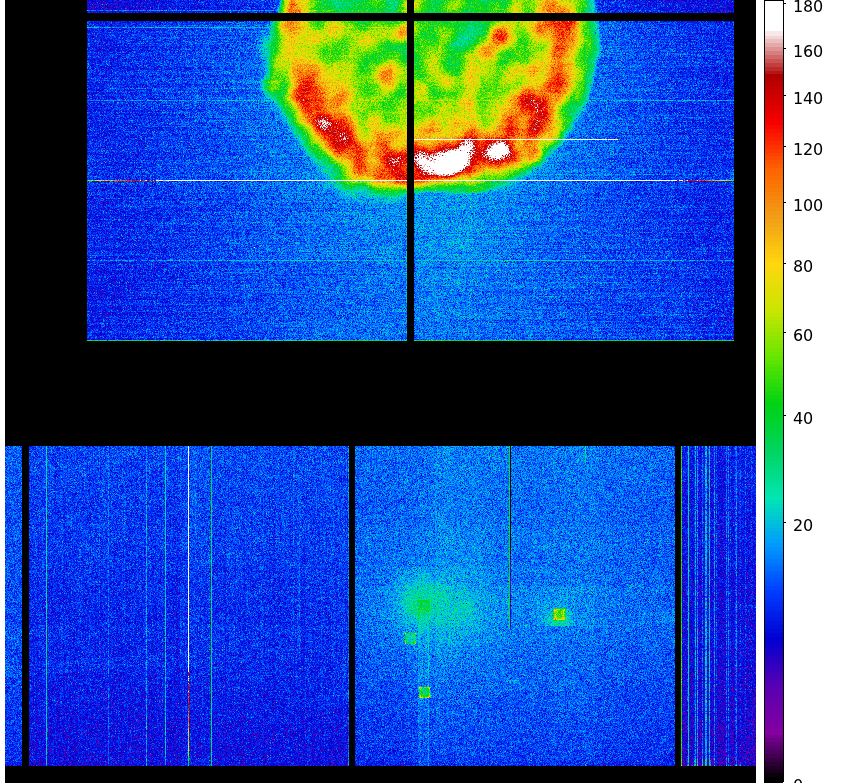Image resolution: width=868 pixels, height=783 pixels.
Task: Click the yellow square source in lower-right chip
Action: 560,615
